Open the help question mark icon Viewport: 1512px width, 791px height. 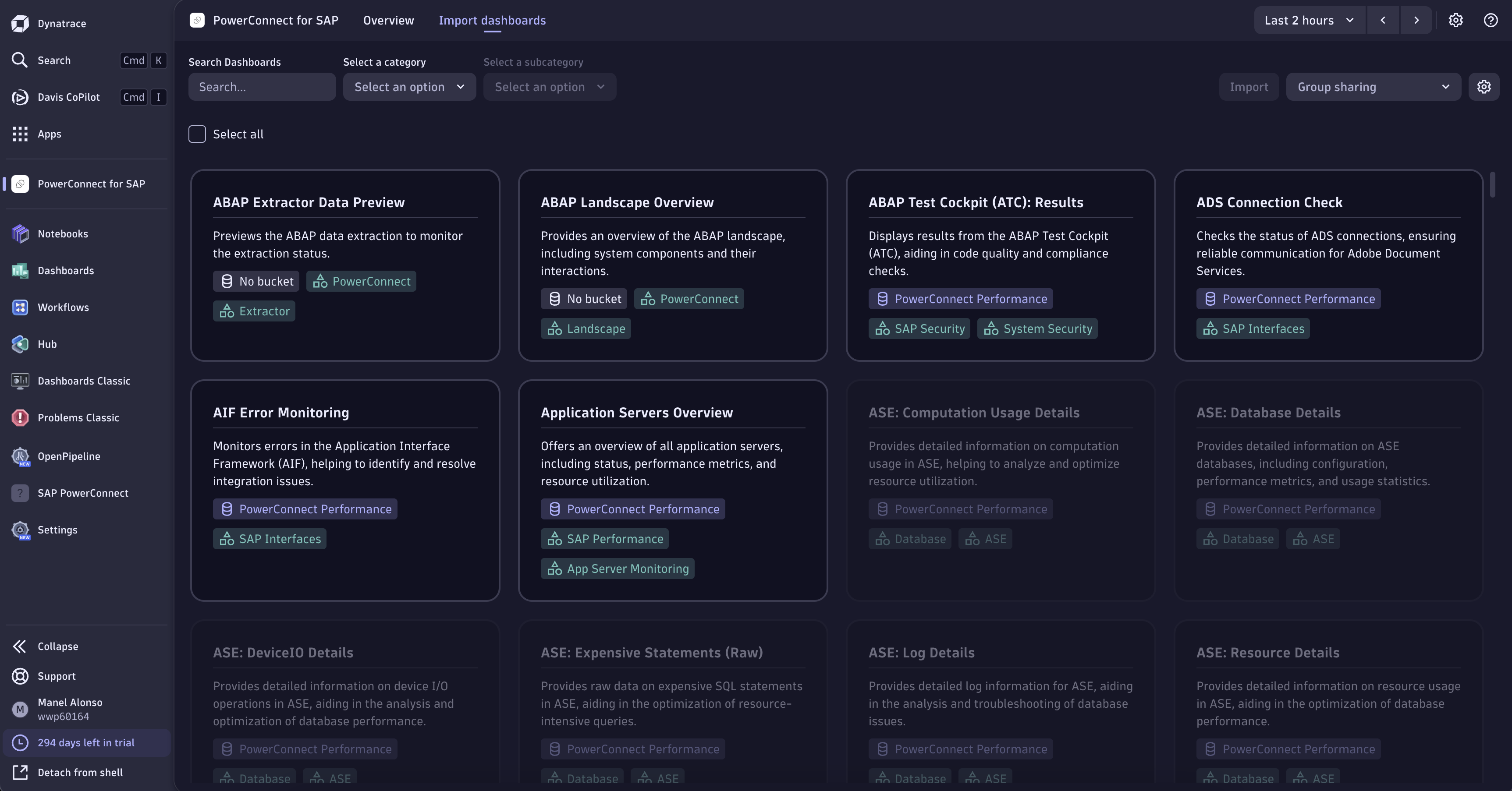pos(1490,20)
